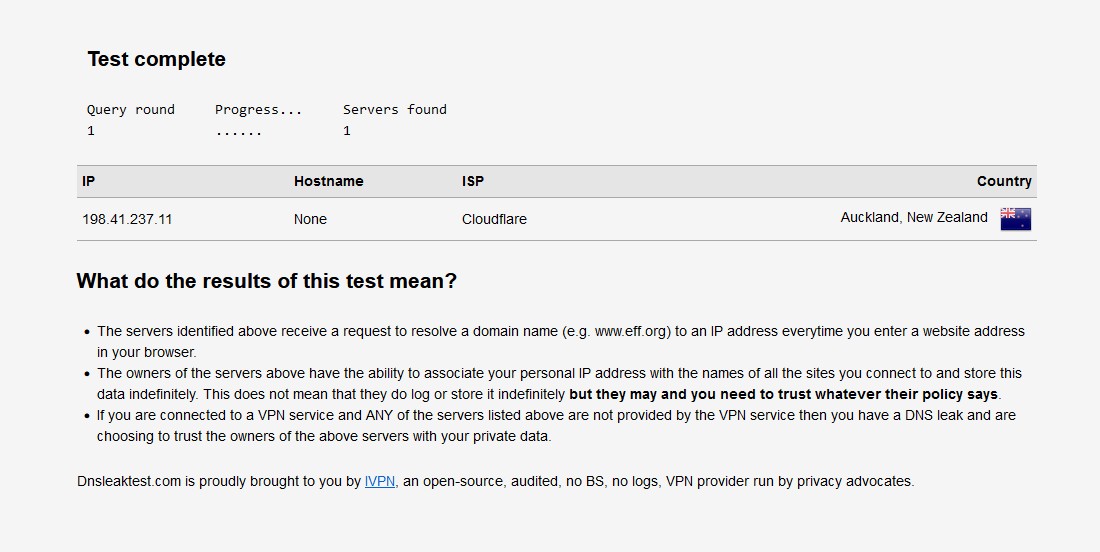
Task: Select the IP address 198.41.237.11
Action: 127,219
